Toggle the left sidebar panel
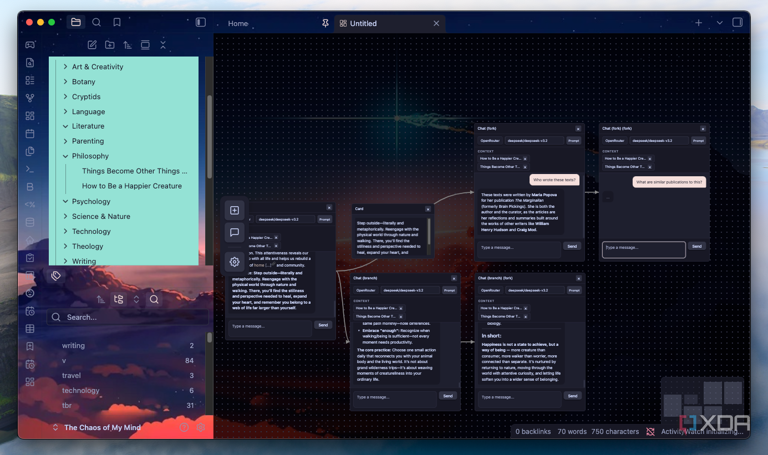Viewport: 768px width, 455px height. point(201,22)
